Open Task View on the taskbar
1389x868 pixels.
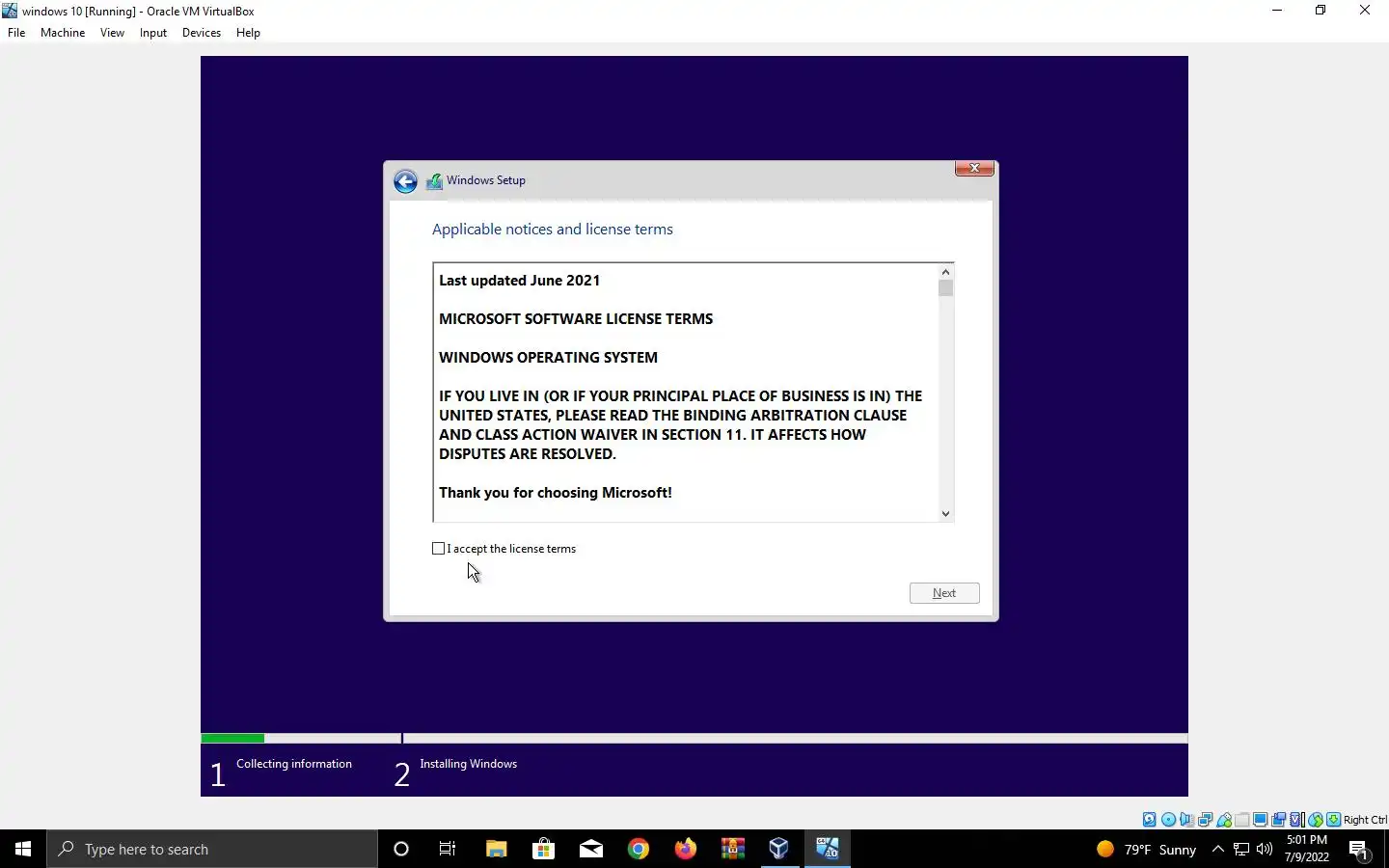pyautogui.click(x=448, y=849)
